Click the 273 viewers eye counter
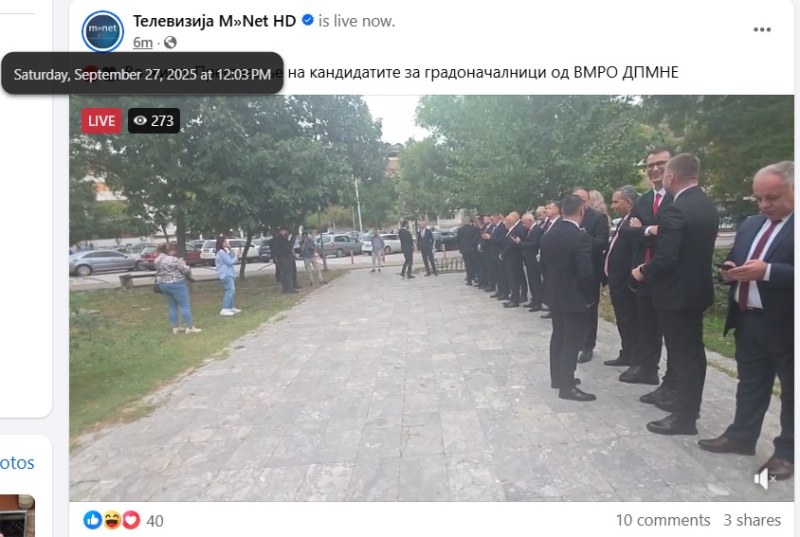 pos(154,121)
